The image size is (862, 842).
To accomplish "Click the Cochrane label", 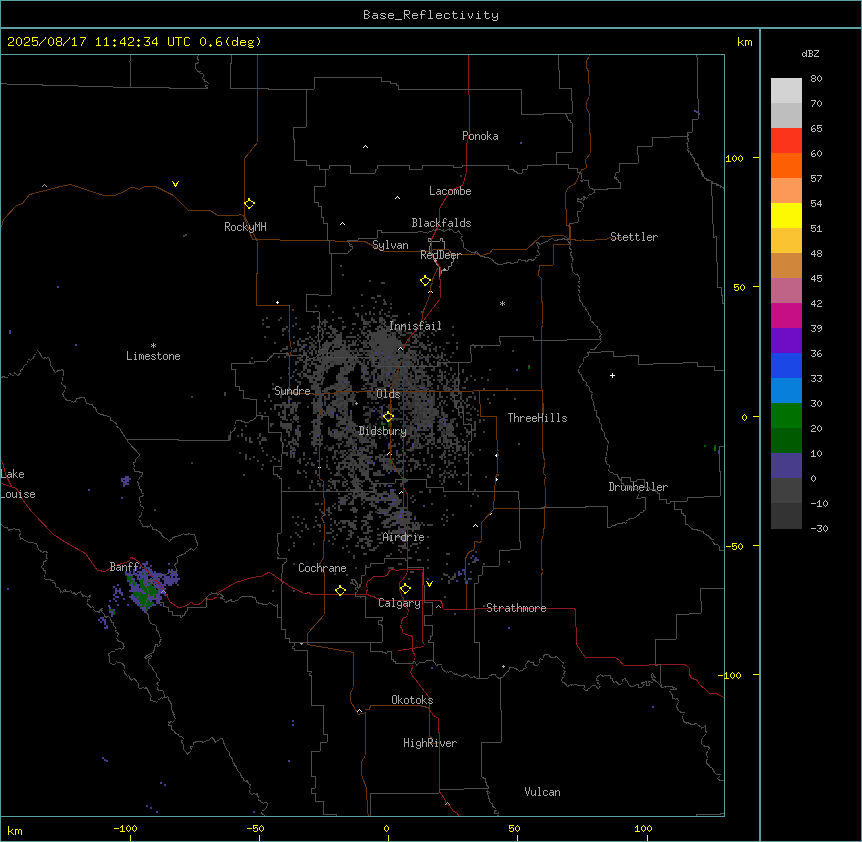I will click(x=322, y=568).
